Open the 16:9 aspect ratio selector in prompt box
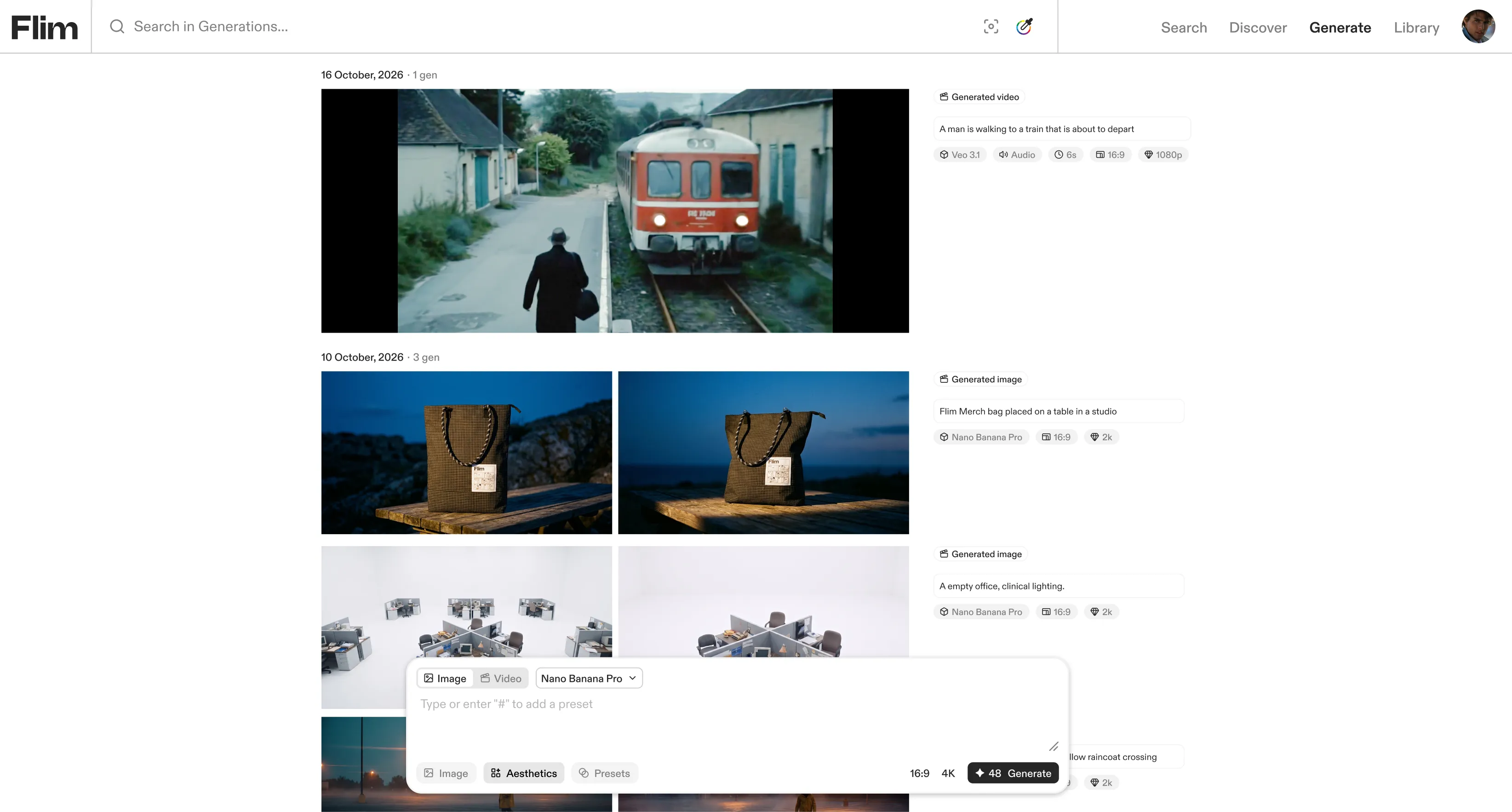 (919, 774)
